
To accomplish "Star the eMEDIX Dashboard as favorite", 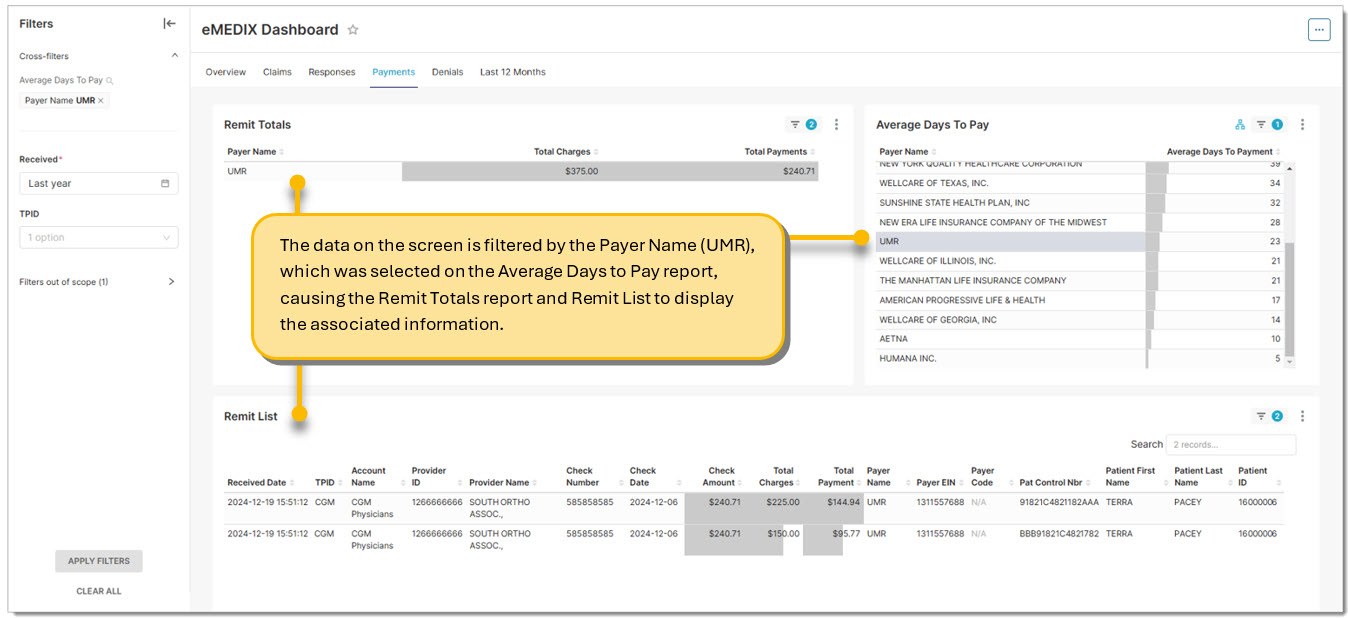I will click(x=353, y=30).
